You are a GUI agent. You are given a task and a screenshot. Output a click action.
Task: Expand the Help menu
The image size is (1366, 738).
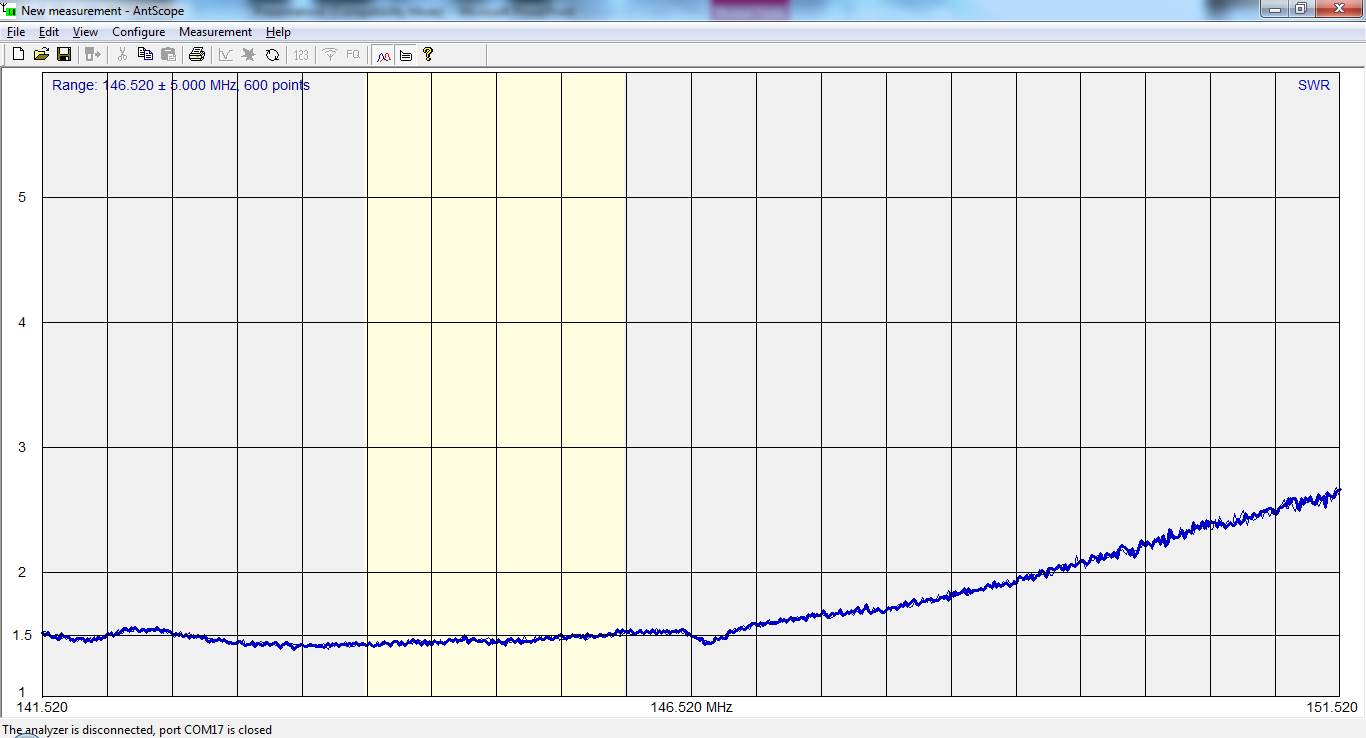tap(278, 32)
